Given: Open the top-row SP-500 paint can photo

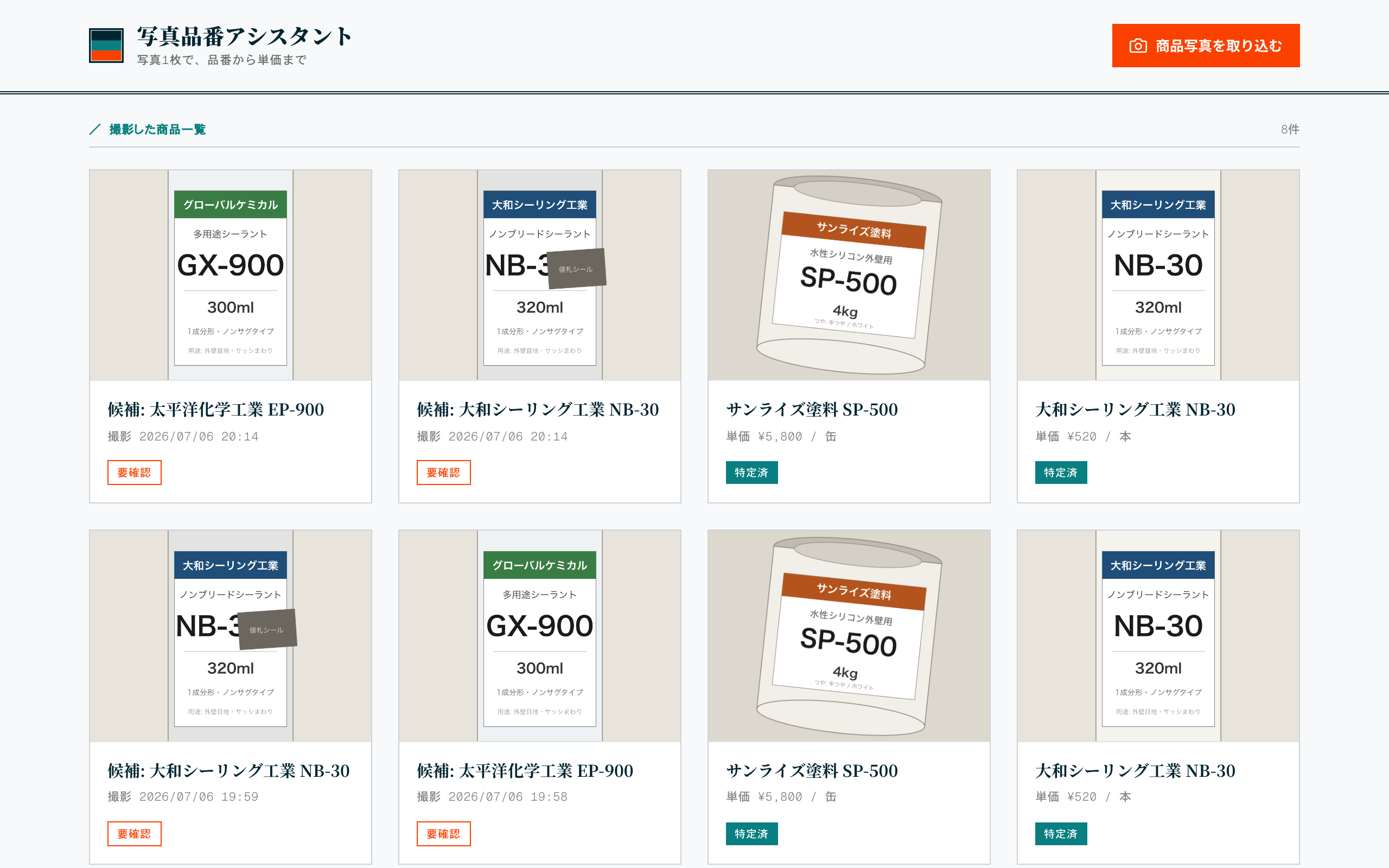Looking at the screenshot, I should tap(849, 275).
